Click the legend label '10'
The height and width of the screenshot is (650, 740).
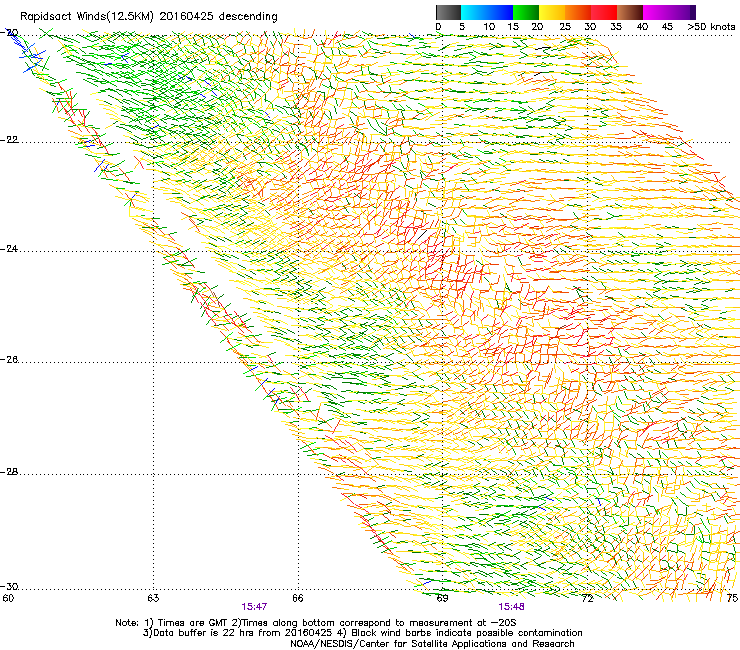coord(489,27)
